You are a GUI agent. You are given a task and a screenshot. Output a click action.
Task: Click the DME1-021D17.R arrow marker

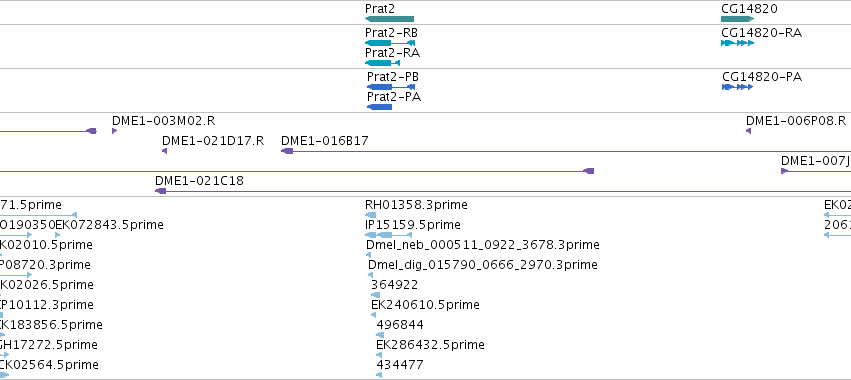(164, 151)
